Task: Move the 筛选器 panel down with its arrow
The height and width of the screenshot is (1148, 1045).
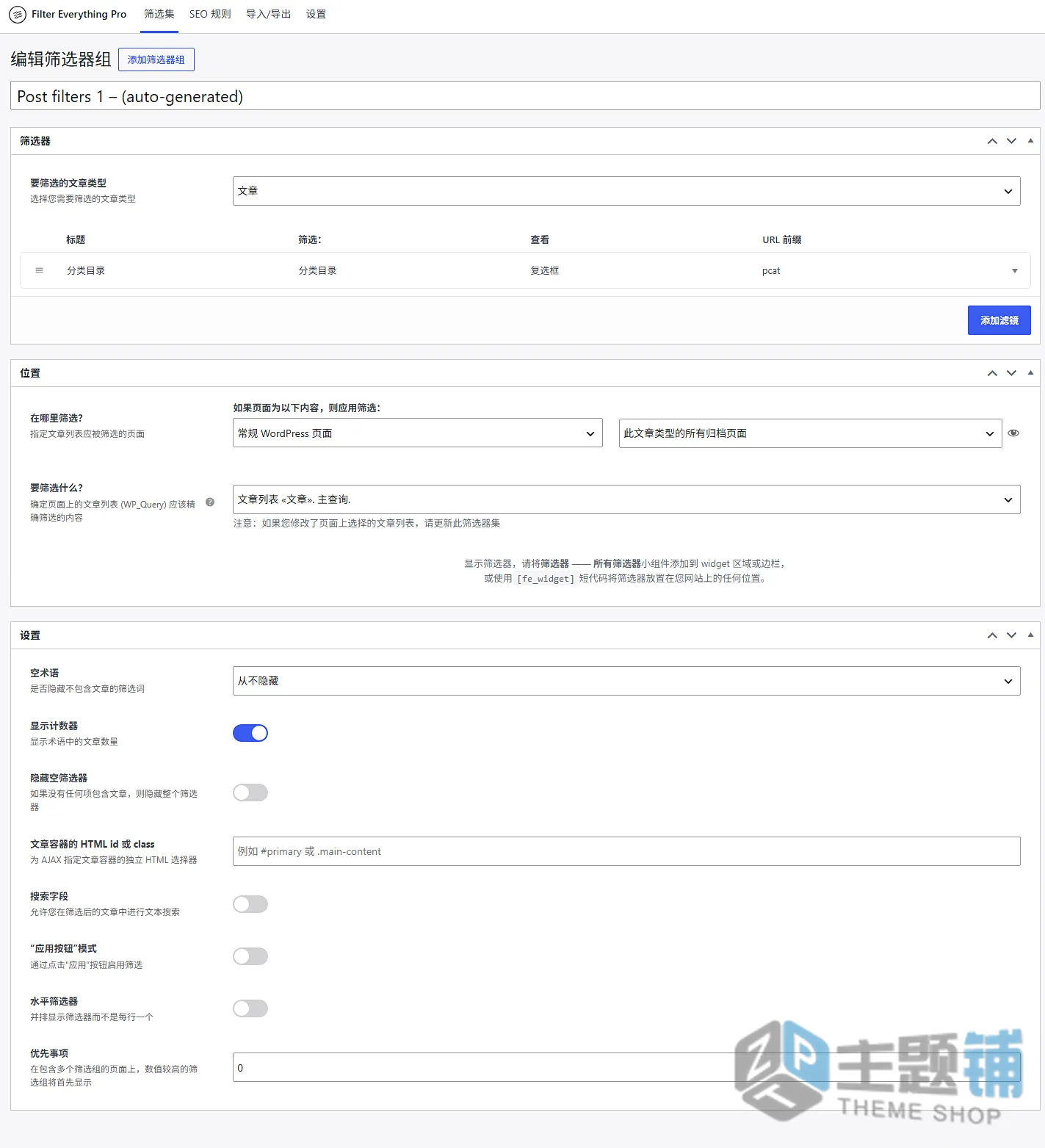Action: click(x=1011, y=141)
